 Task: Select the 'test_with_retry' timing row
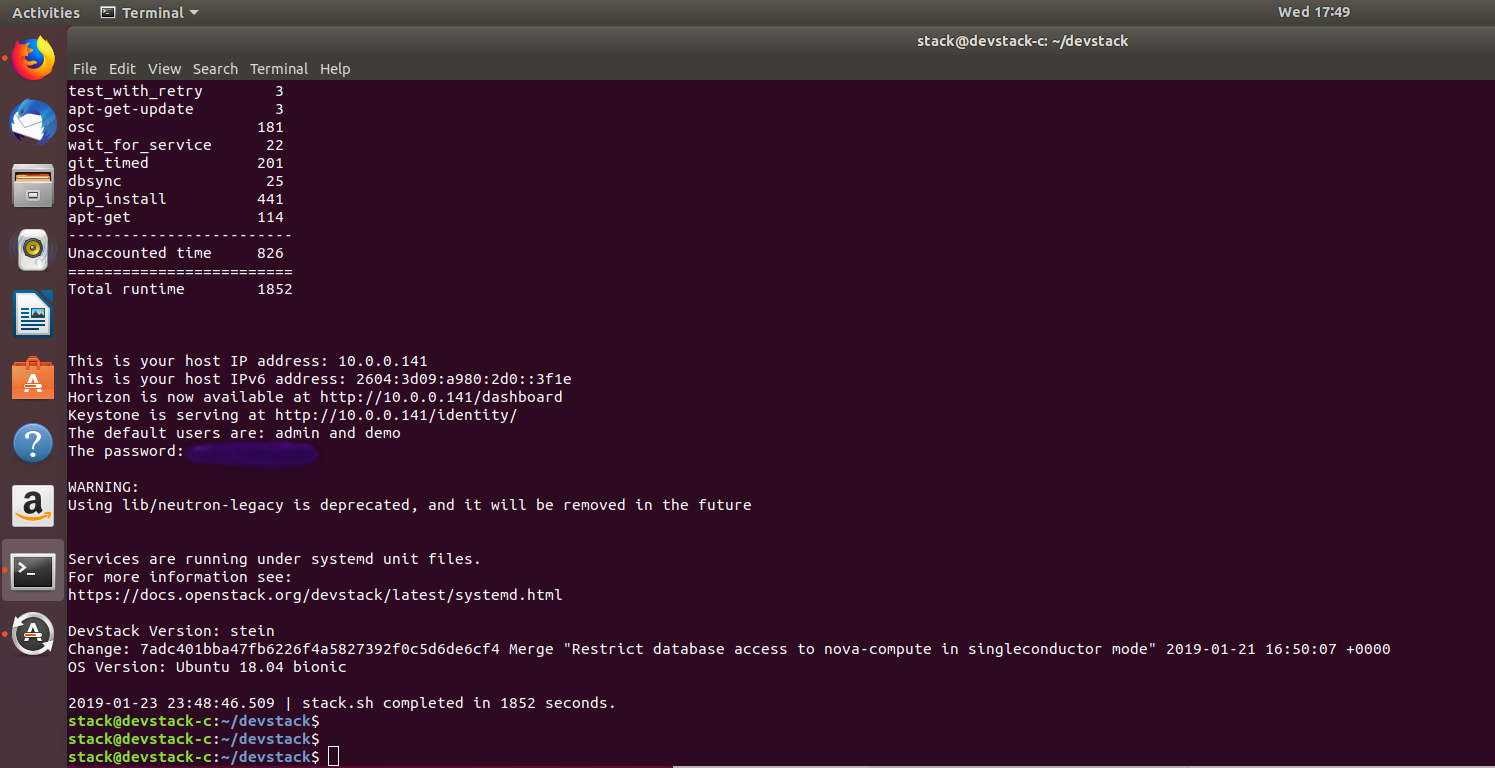pyautogui.click(x=176, y=91)
